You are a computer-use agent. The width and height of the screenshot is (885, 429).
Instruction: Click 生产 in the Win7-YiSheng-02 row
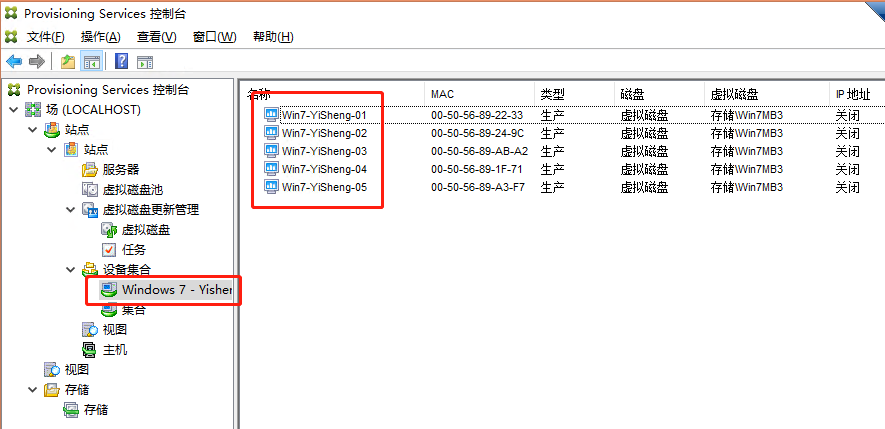(x=553, y=134)
